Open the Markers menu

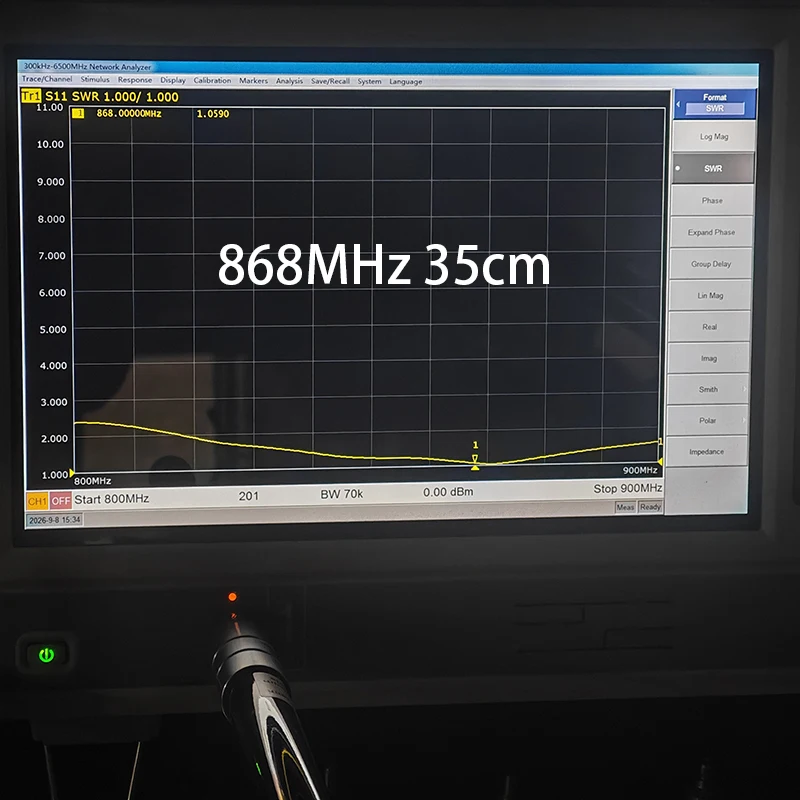click(253, 81)
